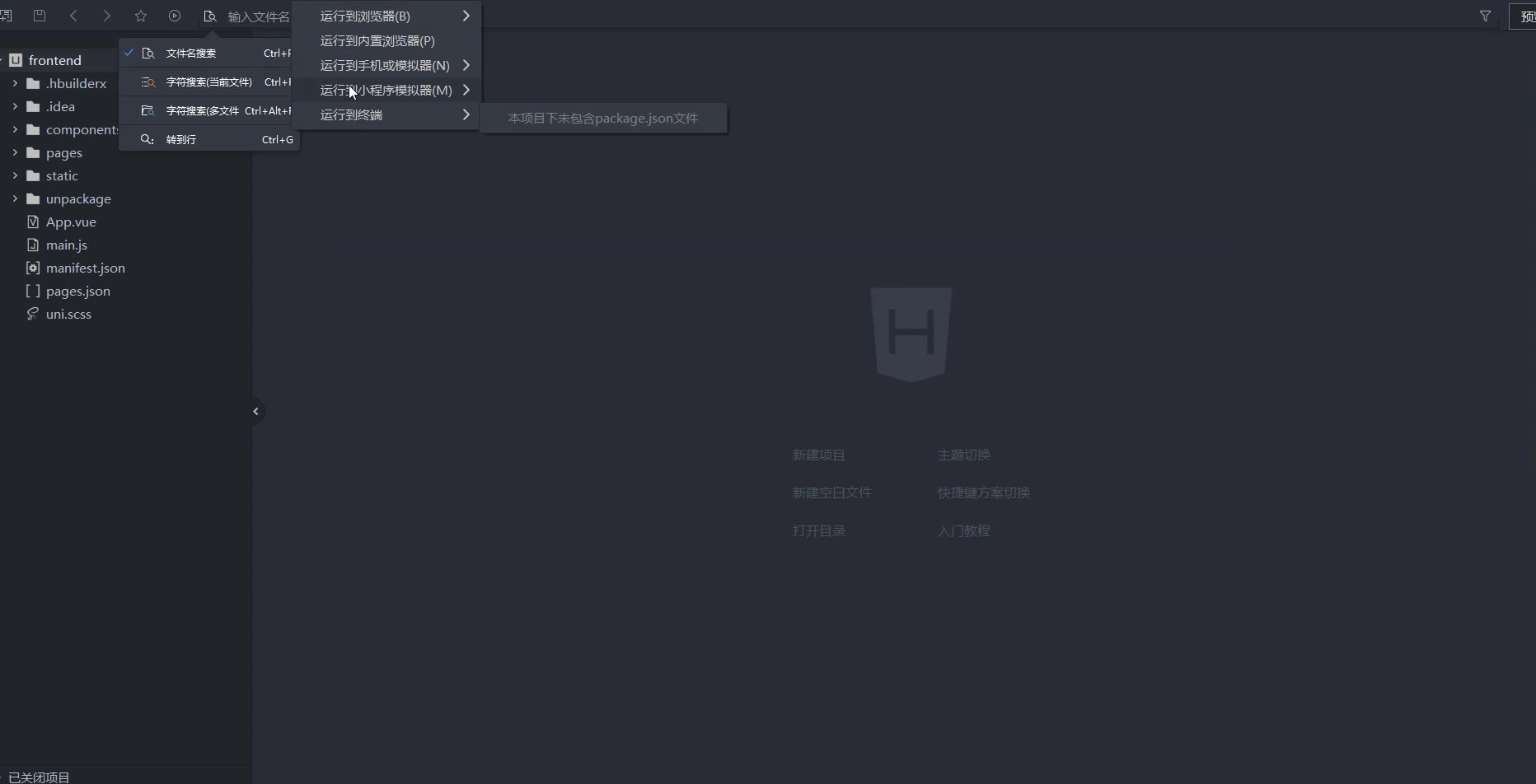Select 运行到终端 menu entry
The width and height of the screenshot is (1536, 784).
point(386,114)
